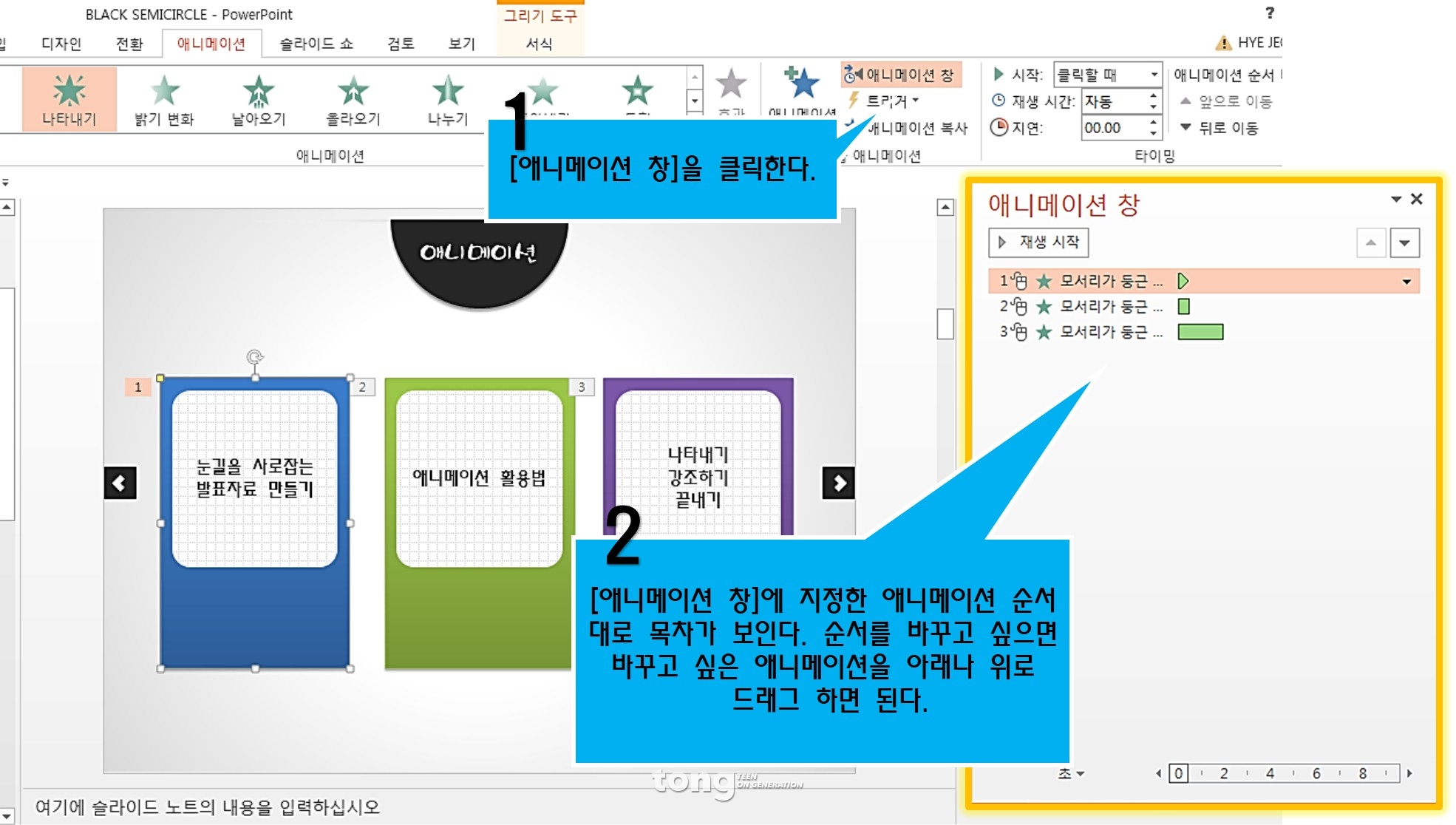Open the 초 (Seconds) zoom dropdown
This screenshot has width=1456, height=825.
1071,773
